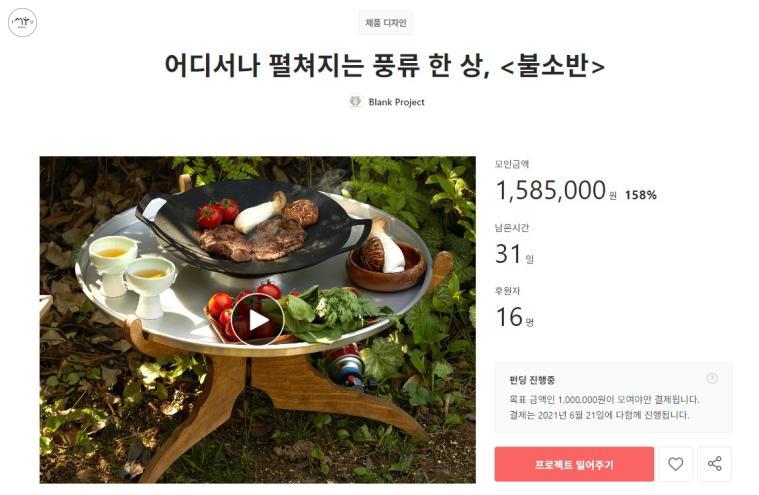Image resolution: width=759 pixels, height=495 pixels.
Task: Click the 모인금액 label
Action: point(512,164)
